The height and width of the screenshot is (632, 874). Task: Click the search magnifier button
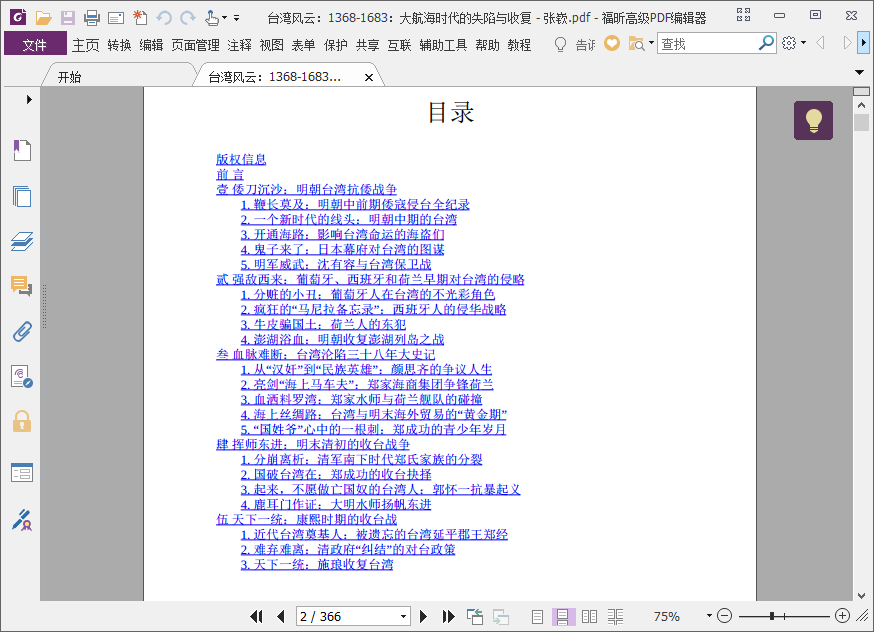pos(766,43)
